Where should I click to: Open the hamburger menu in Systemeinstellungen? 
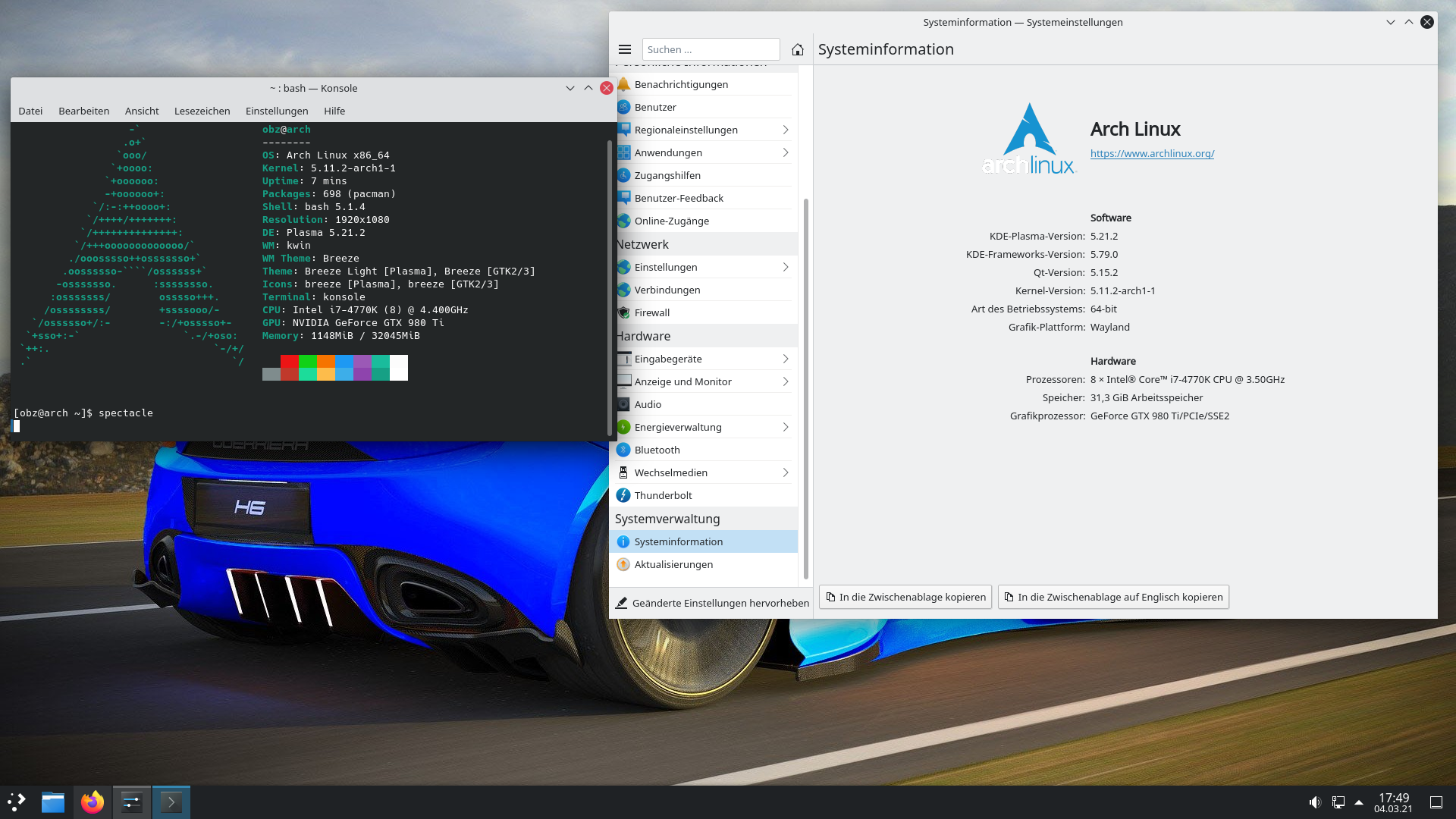coord(625,49)
